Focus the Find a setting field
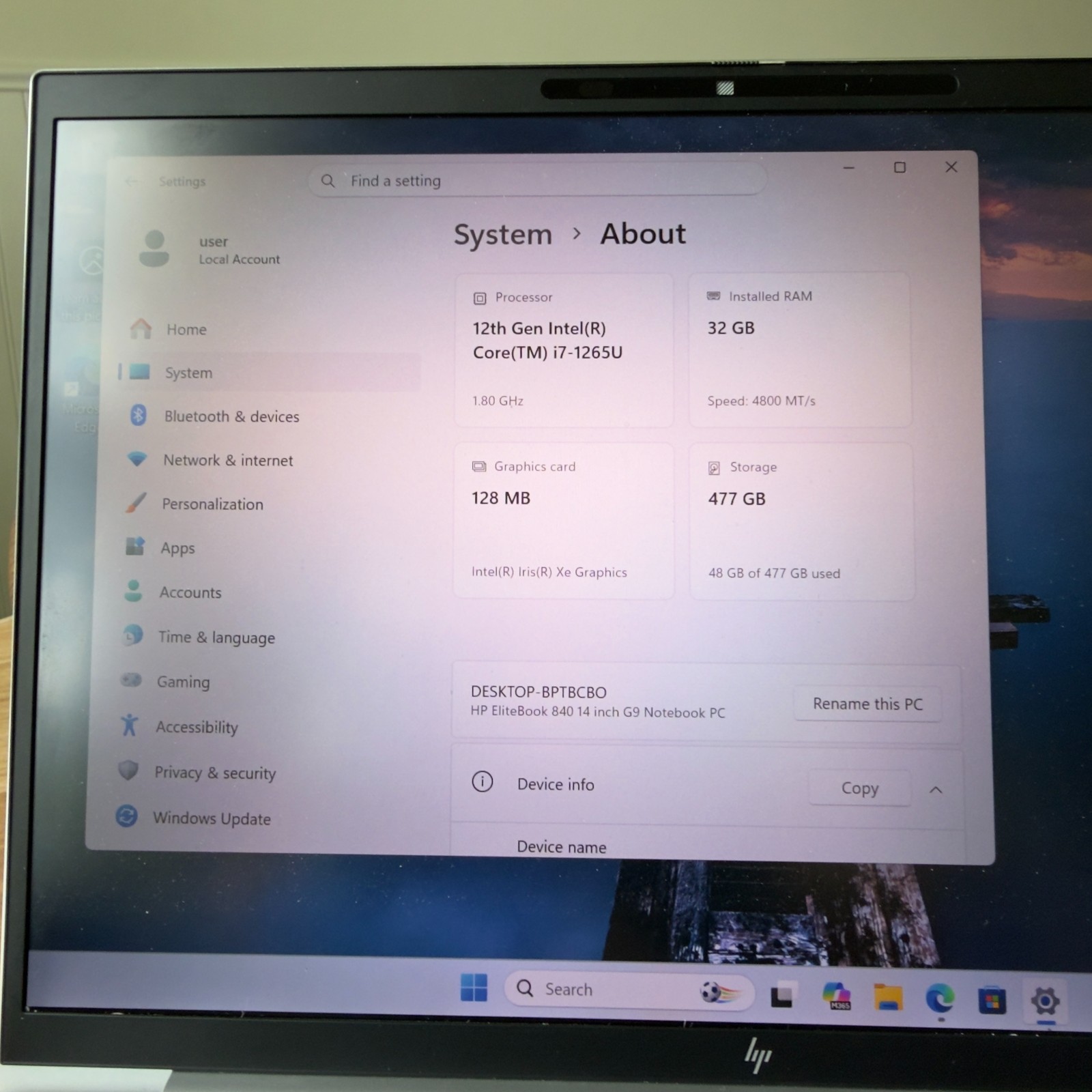 [536, 181]
